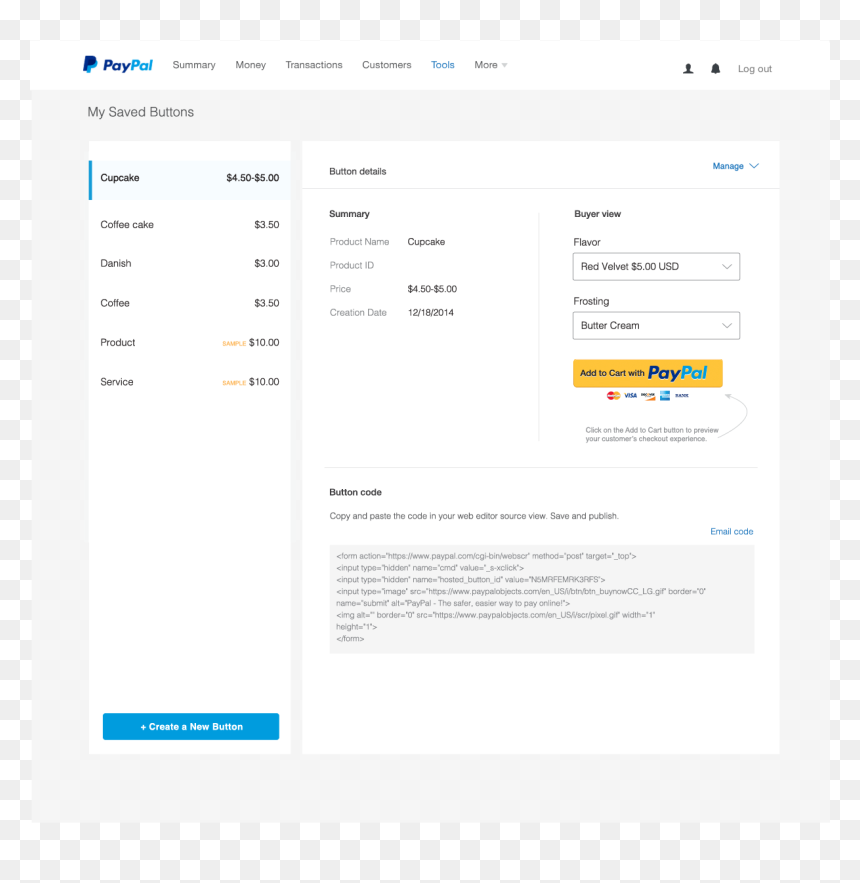The image size is (860, 883).
Task: Click the My Saved Buttons heading
Action: [140, 112]
